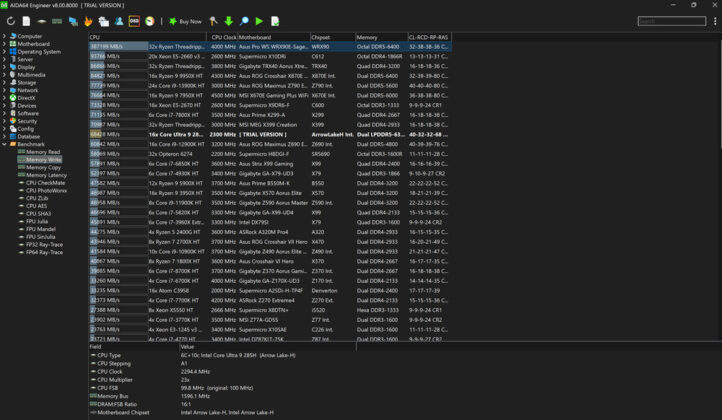Sort by the Memory column header
This screenshot has width=722, height=420.
(x=382, y=37)
